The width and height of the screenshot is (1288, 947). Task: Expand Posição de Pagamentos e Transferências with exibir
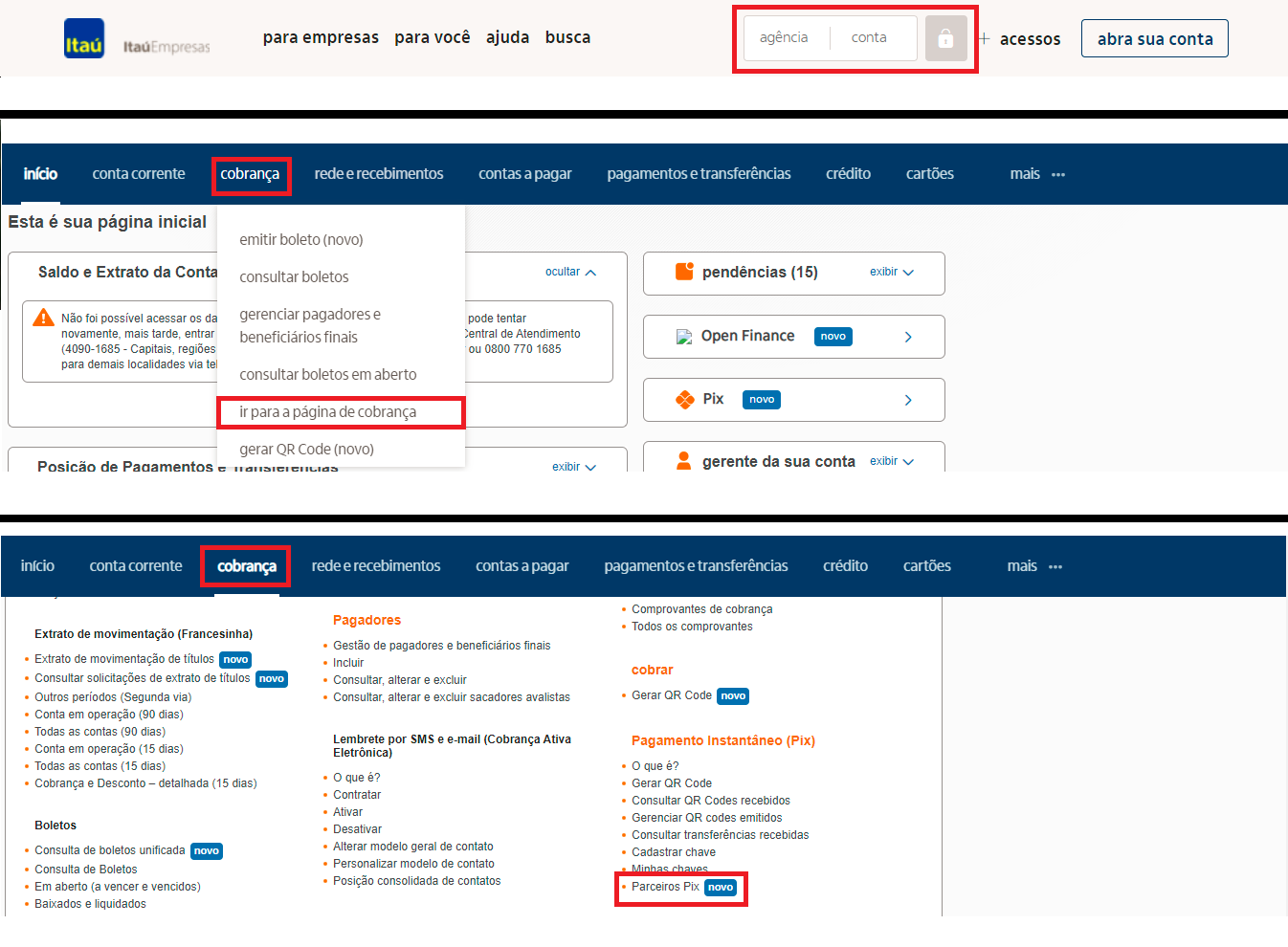(574, 467)
